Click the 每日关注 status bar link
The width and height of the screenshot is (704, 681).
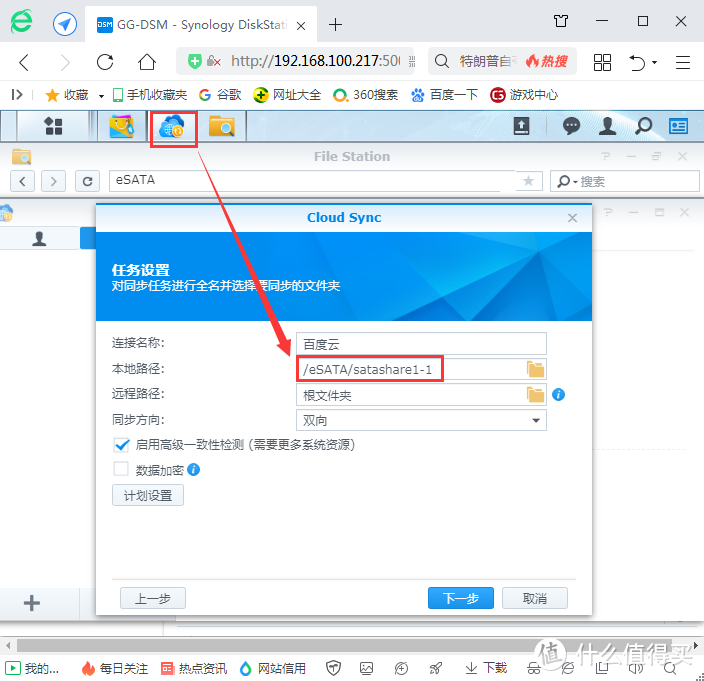(x=115, y=668)
